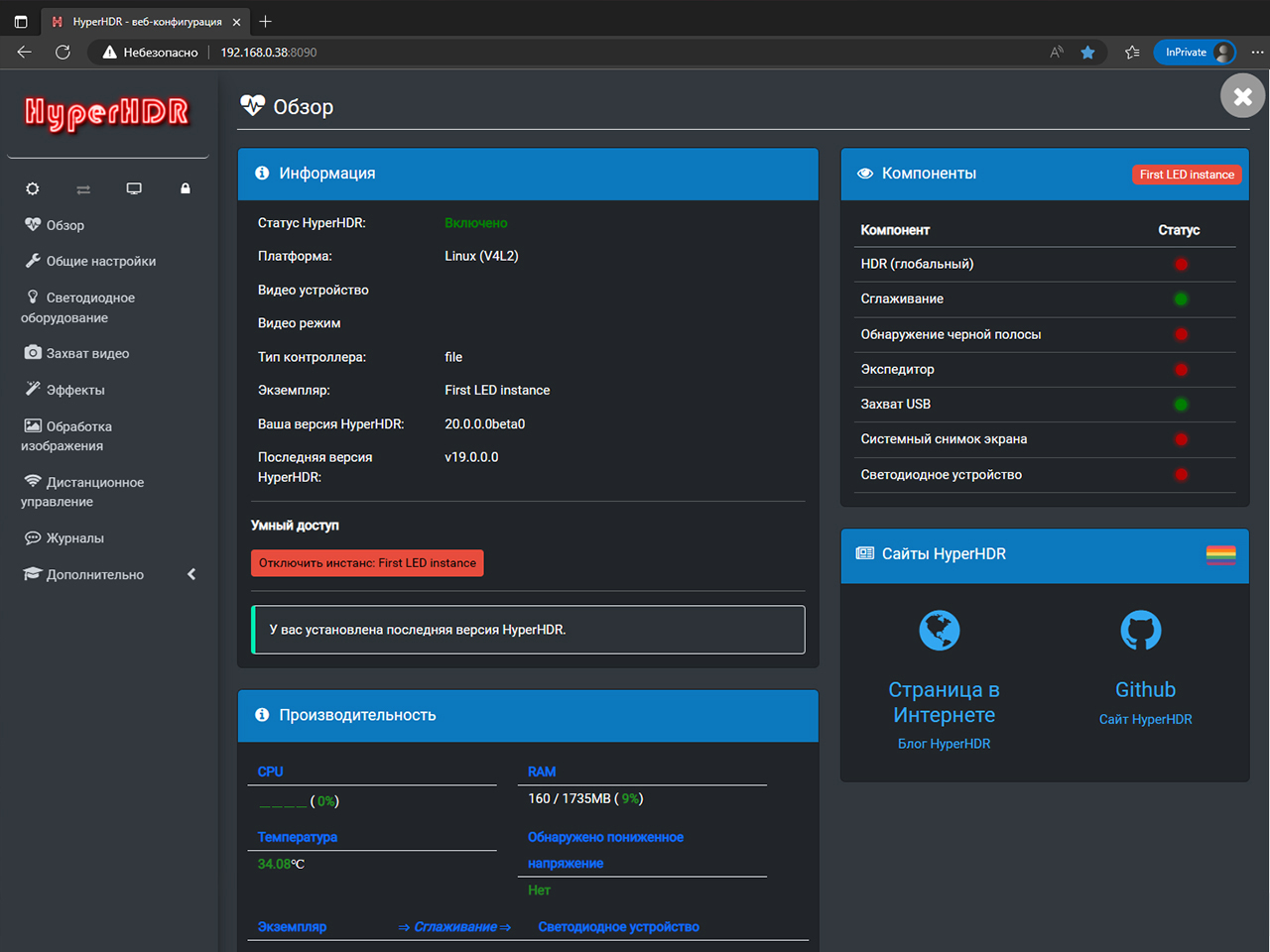Click Светодиодное устройство status dot
The width and height of the screenshot is (1270, 952).
click(x=1181, y=474)
